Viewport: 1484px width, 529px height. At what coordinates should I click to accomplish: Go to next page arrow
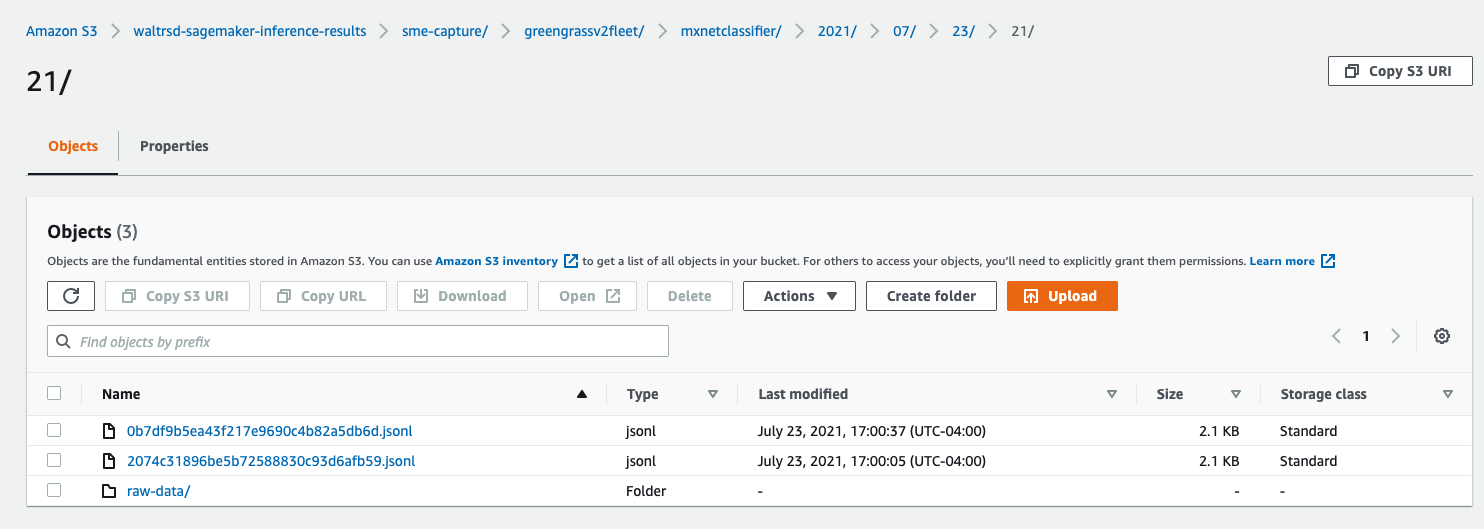click(1396, 336)
